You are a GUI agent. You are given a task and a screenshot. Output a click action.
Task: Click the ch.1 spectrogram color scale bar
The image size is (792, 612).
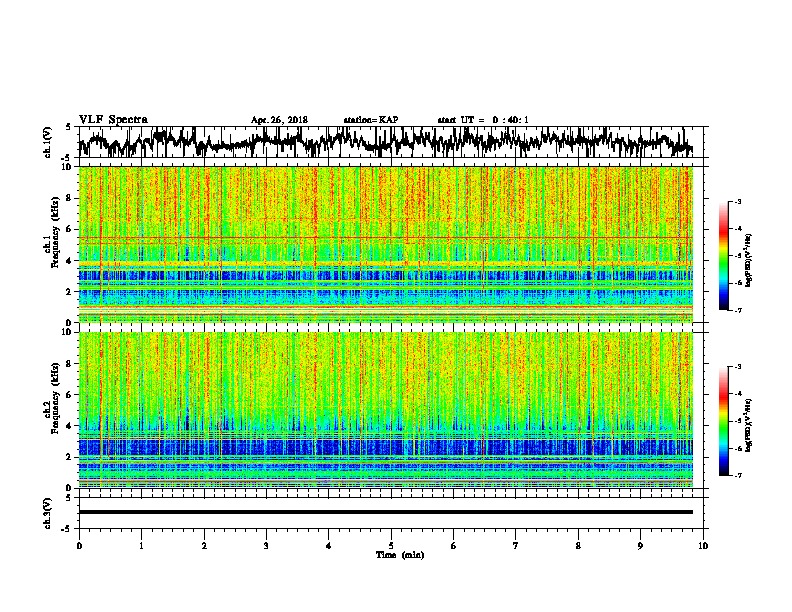(x=723, y=256)
